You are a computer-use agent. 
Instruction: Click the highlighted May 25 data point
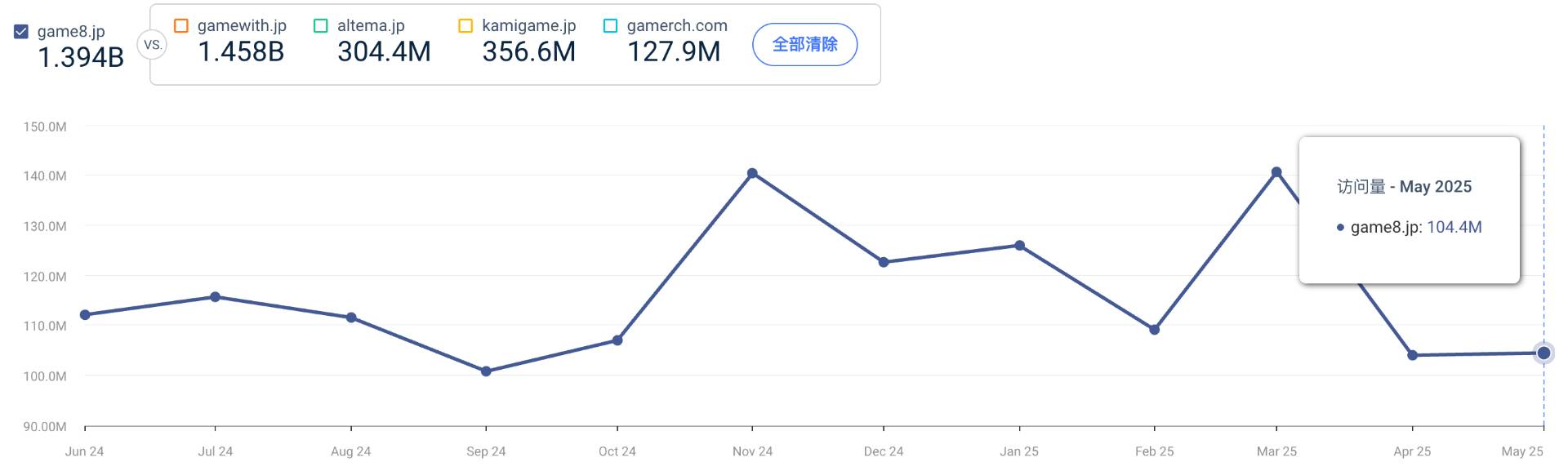[1543, 353]
